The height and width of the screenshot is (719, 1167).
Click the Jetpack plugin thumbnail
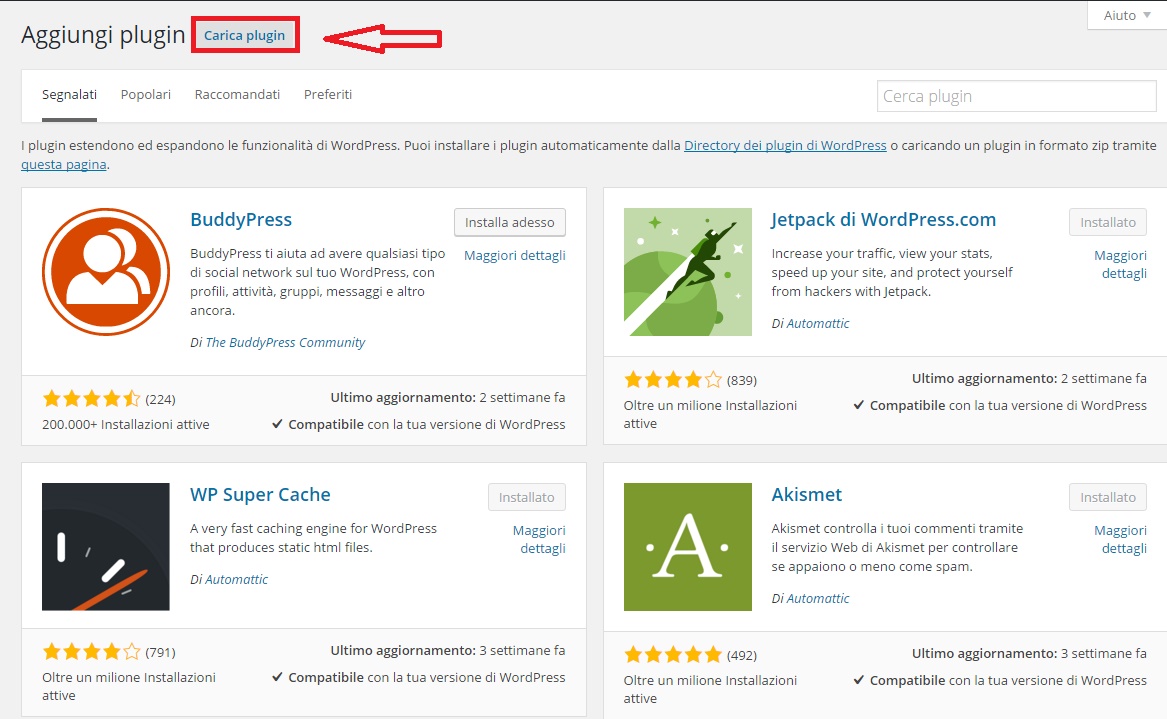[688, 272]
